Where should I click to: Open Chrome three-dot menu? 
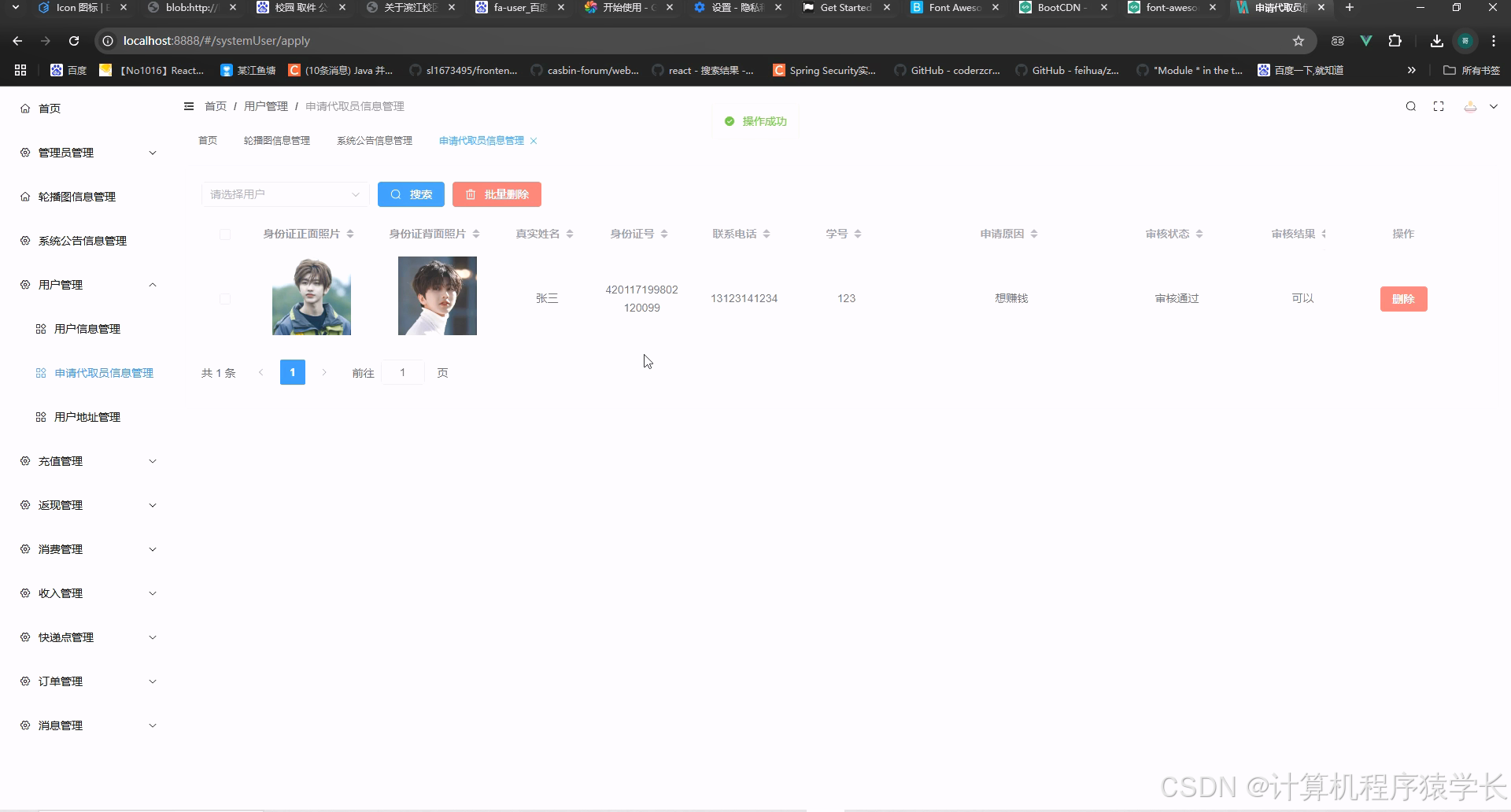click(x=1494, y=41)
